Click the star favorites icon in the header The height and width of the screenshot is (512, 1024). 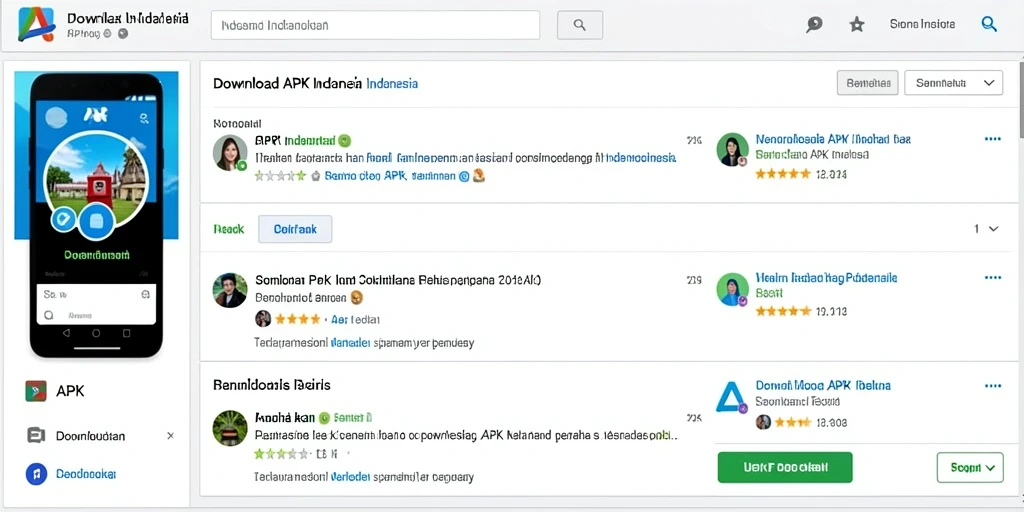point(856,25)
